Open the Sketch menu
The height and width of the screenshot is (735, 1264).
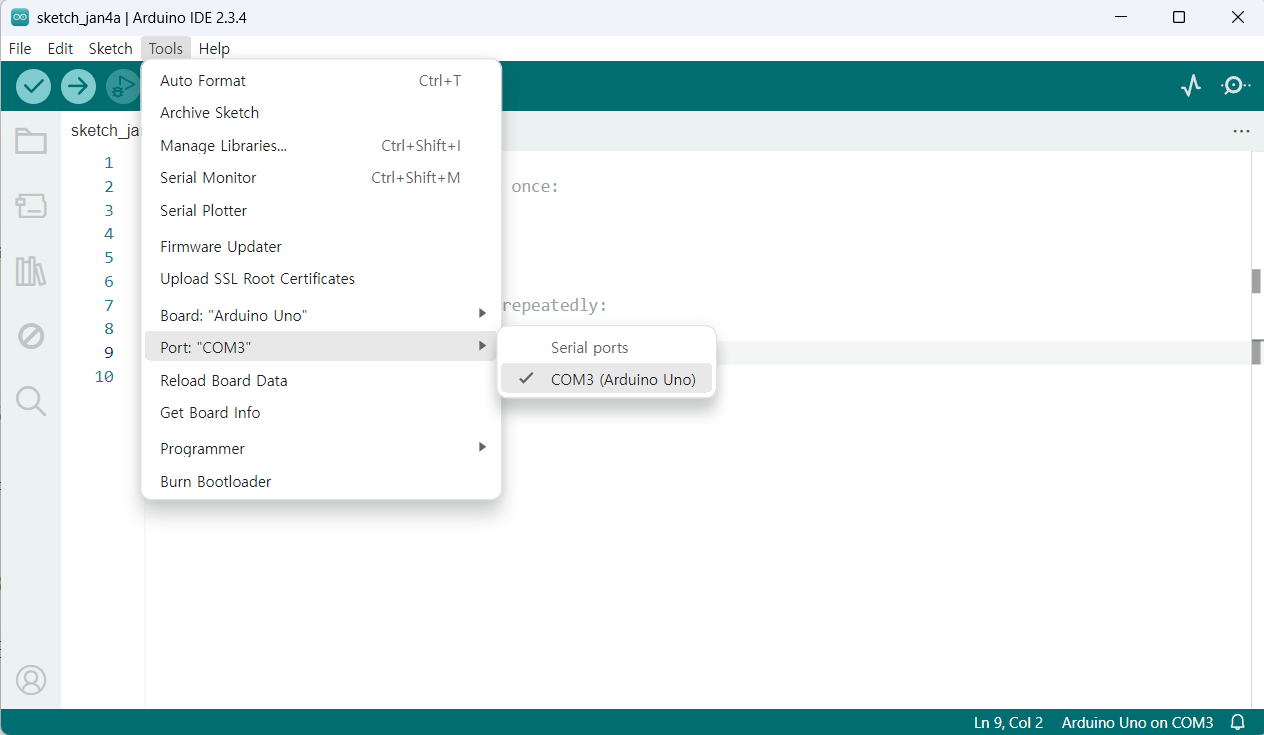click(x=110, y=48)
